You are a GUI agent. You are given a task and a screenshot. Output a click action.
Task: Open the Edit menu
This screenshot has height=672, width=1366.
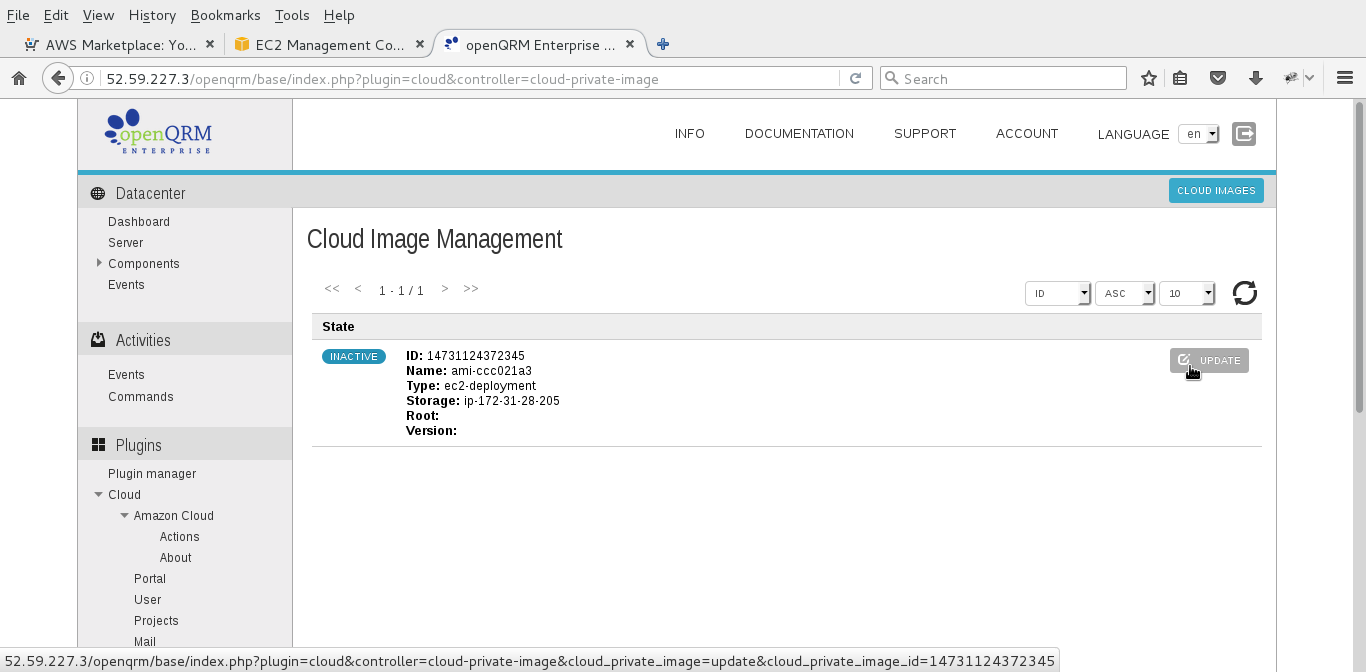(x=55, y=15)
